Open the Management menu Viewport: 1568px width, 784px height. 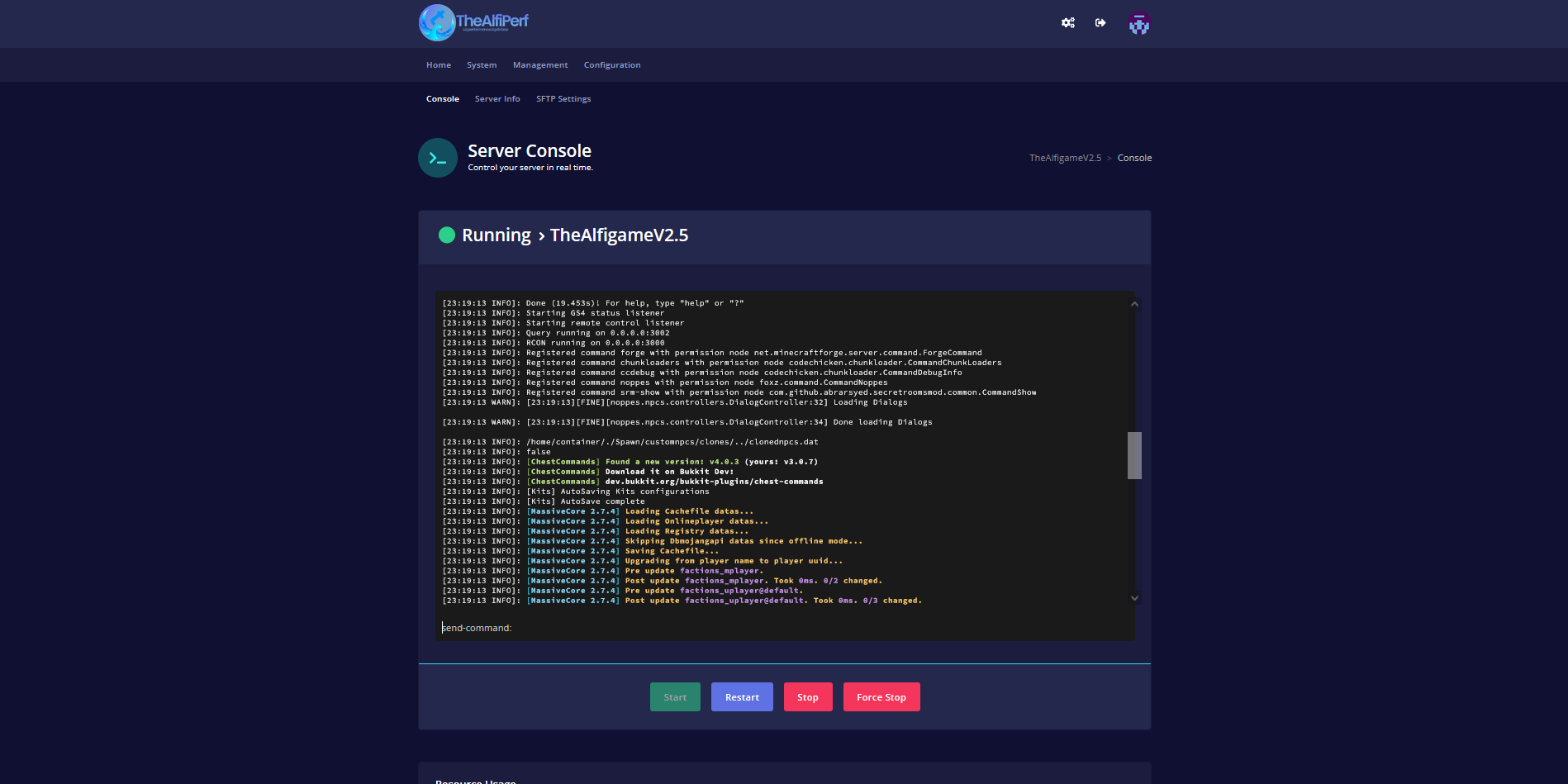click(x=540, y=65)
